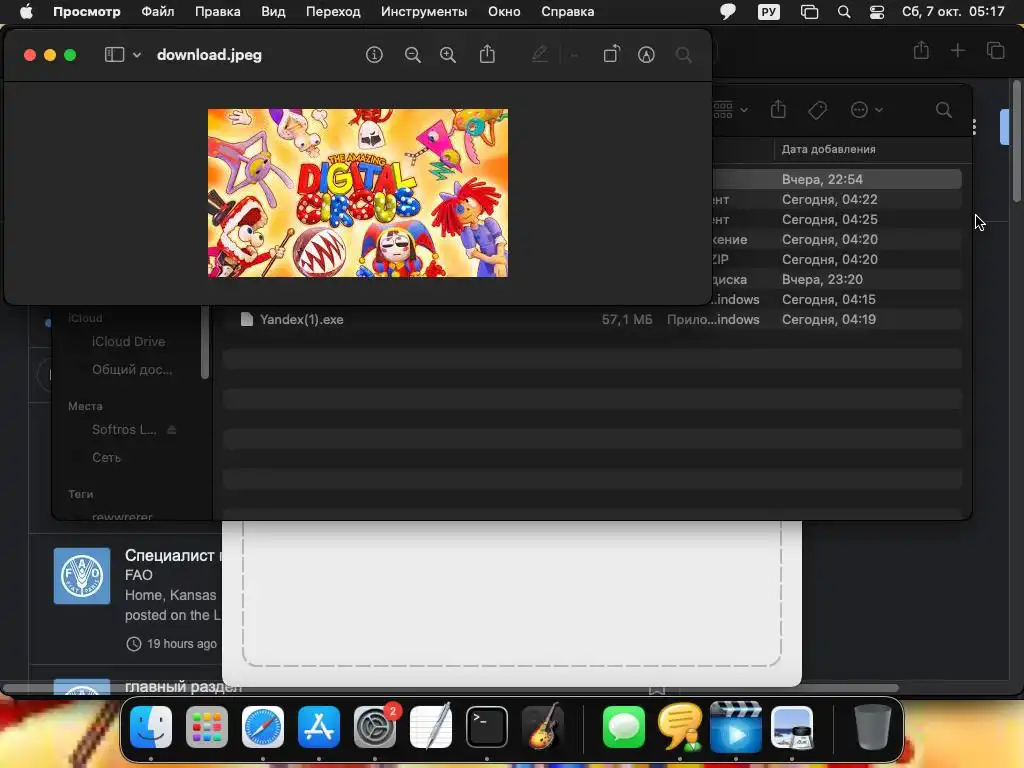The height and width of the screenshot is (768, 1024).
Task: Zoom out the image in Preview
Action: 413,55
